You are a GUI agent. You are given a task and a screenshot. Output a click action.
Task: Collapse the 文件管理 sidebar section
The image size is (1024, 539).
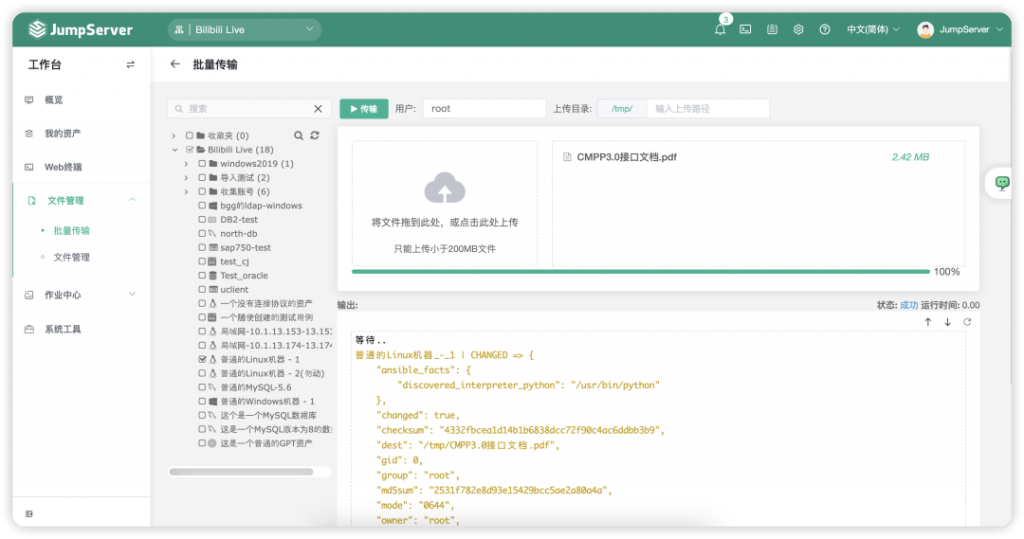[x=132, y=200]
